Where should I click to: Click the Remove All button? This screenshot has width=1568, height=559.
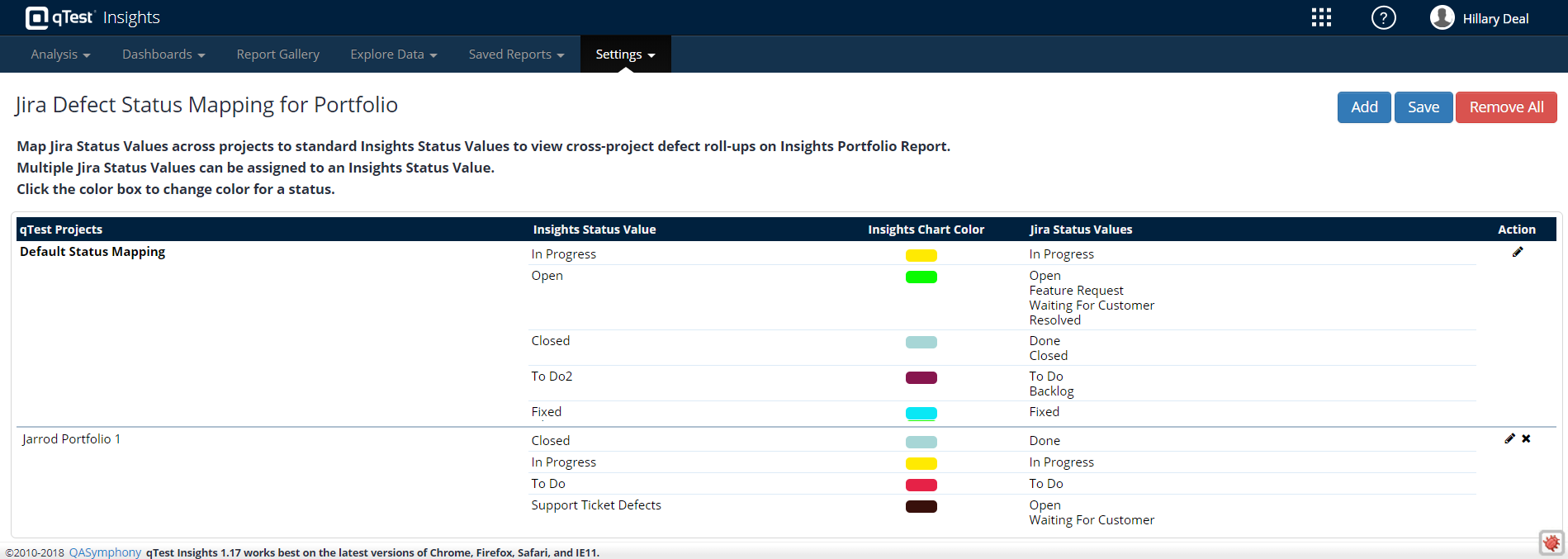pos(1505,107)
